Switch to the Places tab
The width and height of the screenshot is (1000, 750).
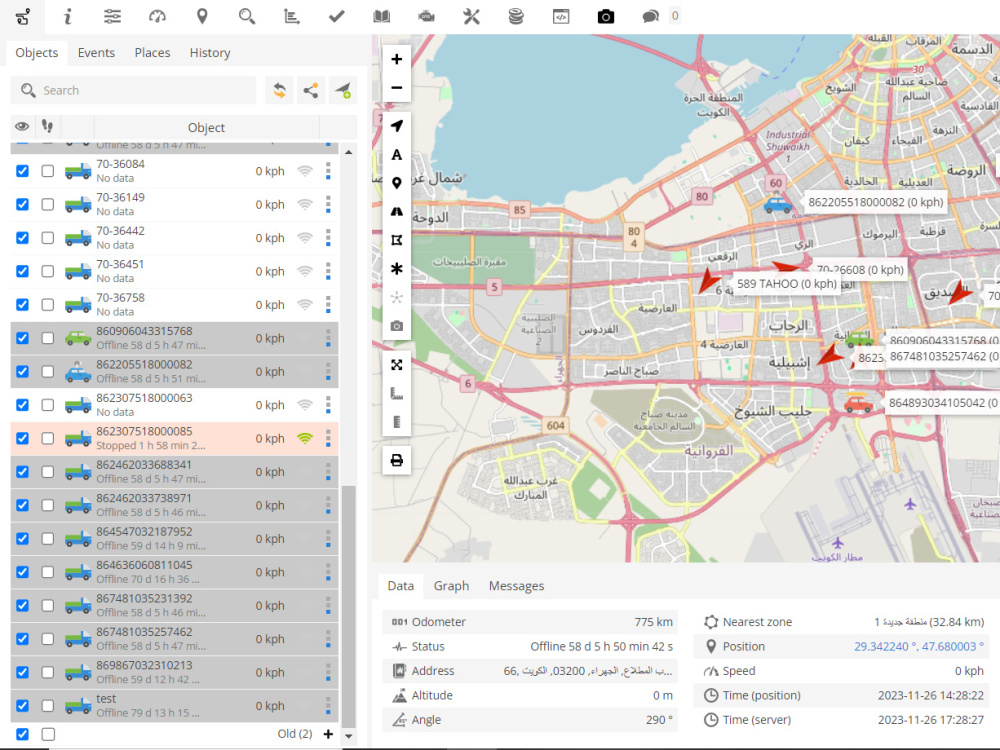coord(152,53)
